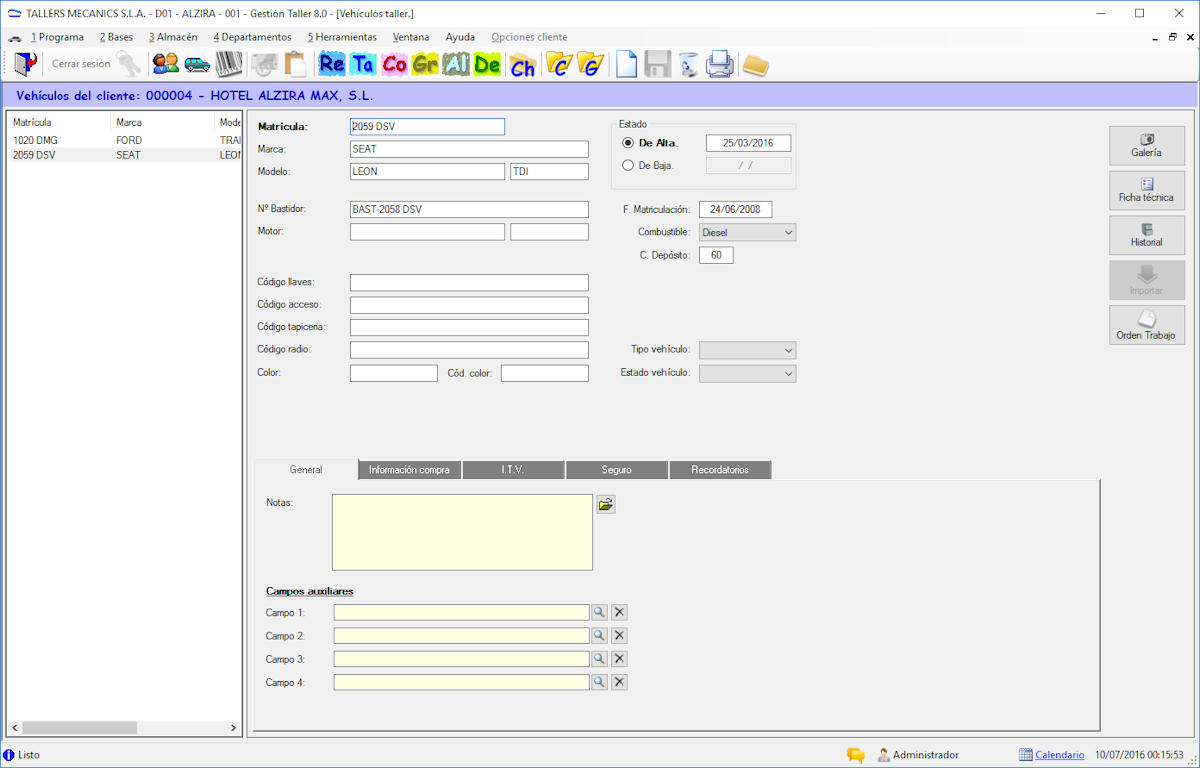Open the Combustible Diesel dropdown
The image size is (1200, 768).
(x=748, y=232)
